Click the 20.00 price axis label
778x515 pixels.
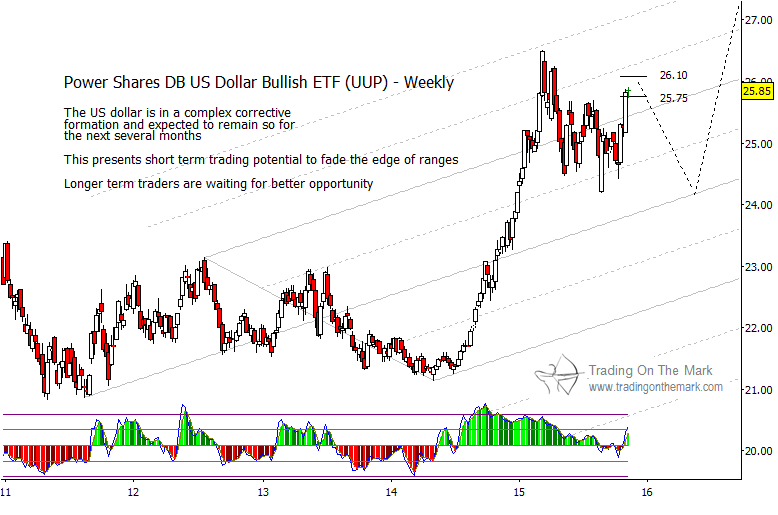tap(759, 451)
